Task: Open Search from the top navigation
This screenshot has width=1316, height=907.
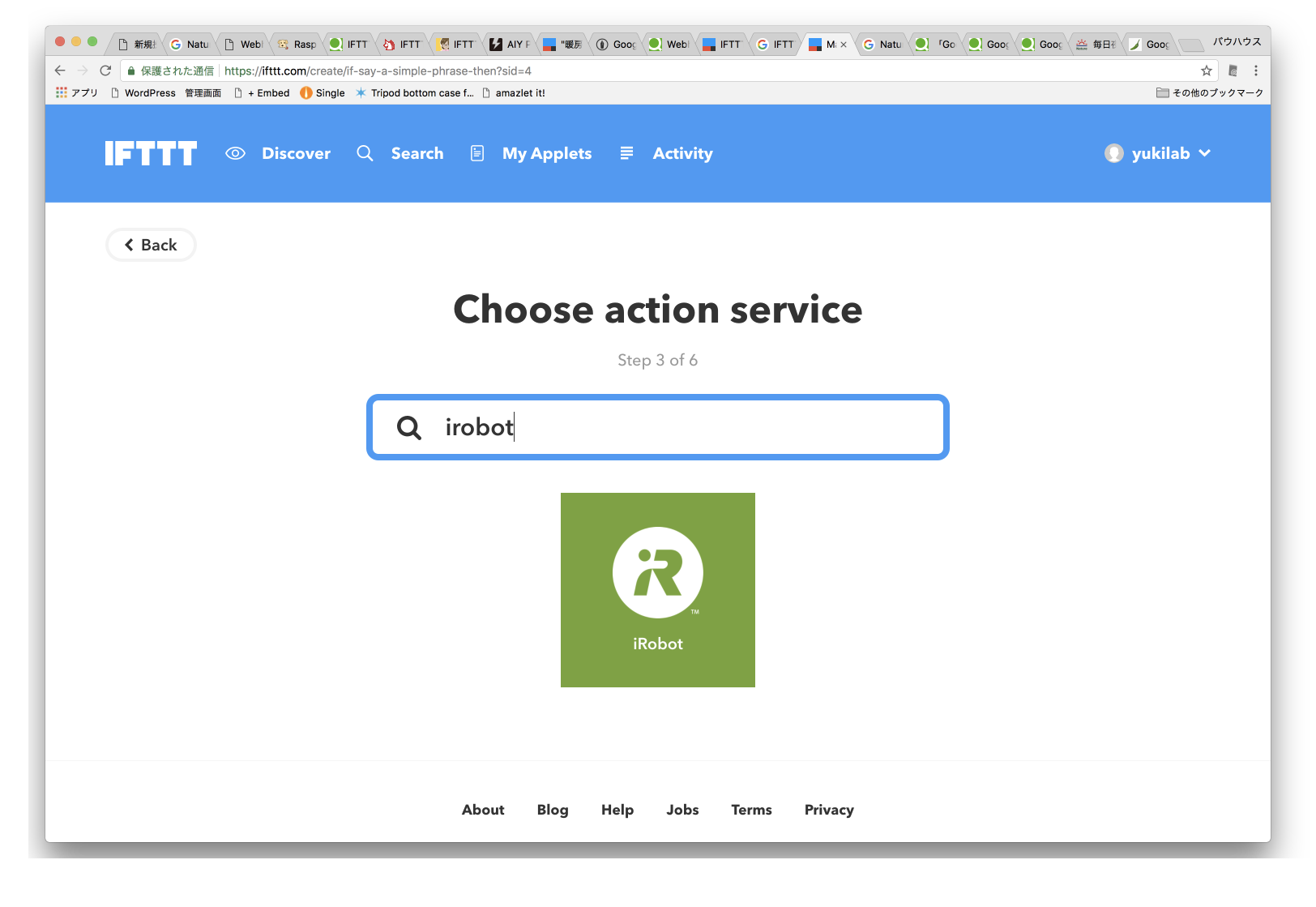Action: pyautogui.click(x=417, y=153)
